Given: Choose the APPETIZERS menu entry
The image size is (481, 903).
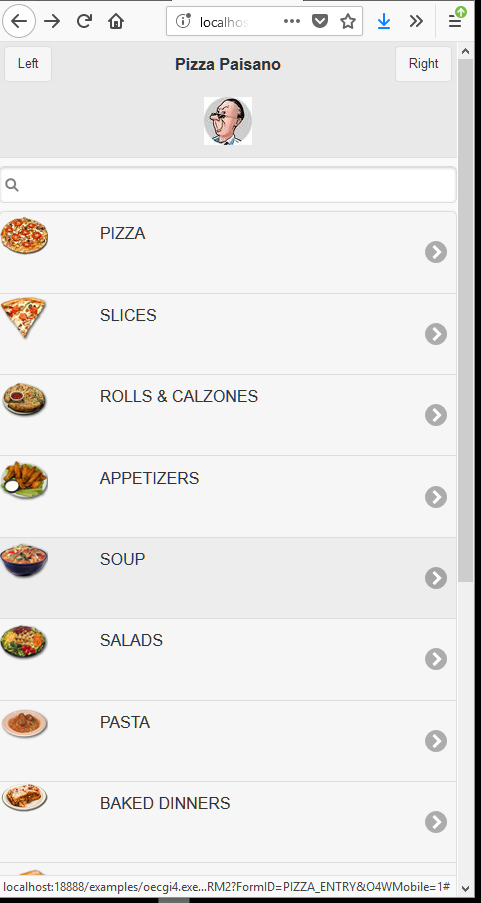Looking at the screenshot, I should (x=228, y=496).
